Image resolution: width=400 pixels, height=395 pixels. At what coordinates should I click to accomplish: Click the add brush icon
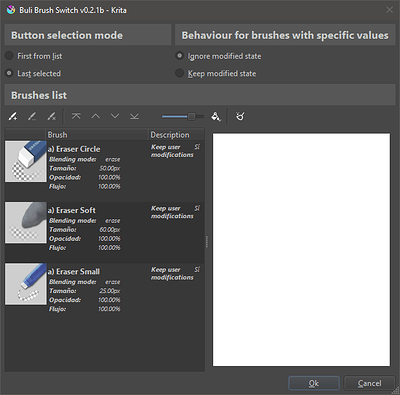pos(13,116)
